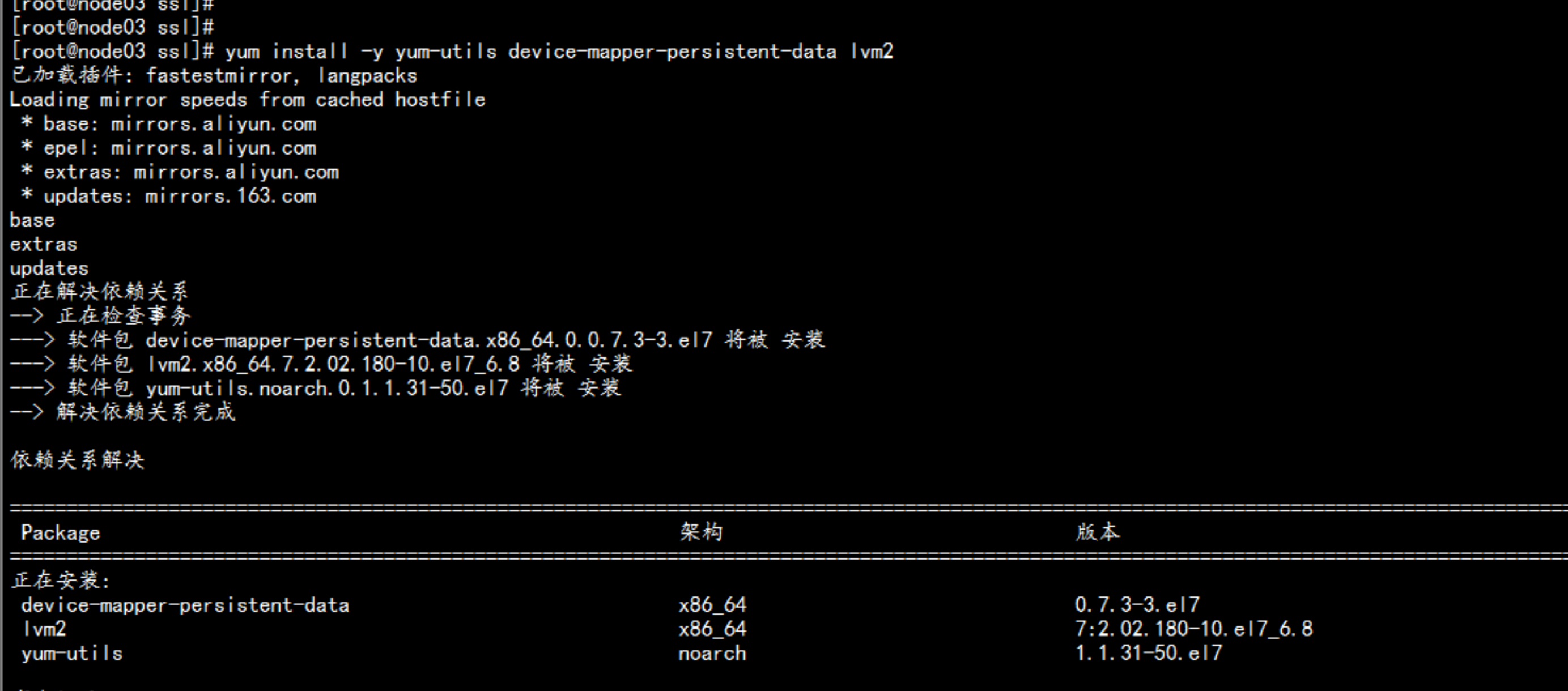Select the 'fastestmirror, langpacks' plugin line
The height and width of the screenshot is (691, 1568).
[x=214, y=75]
